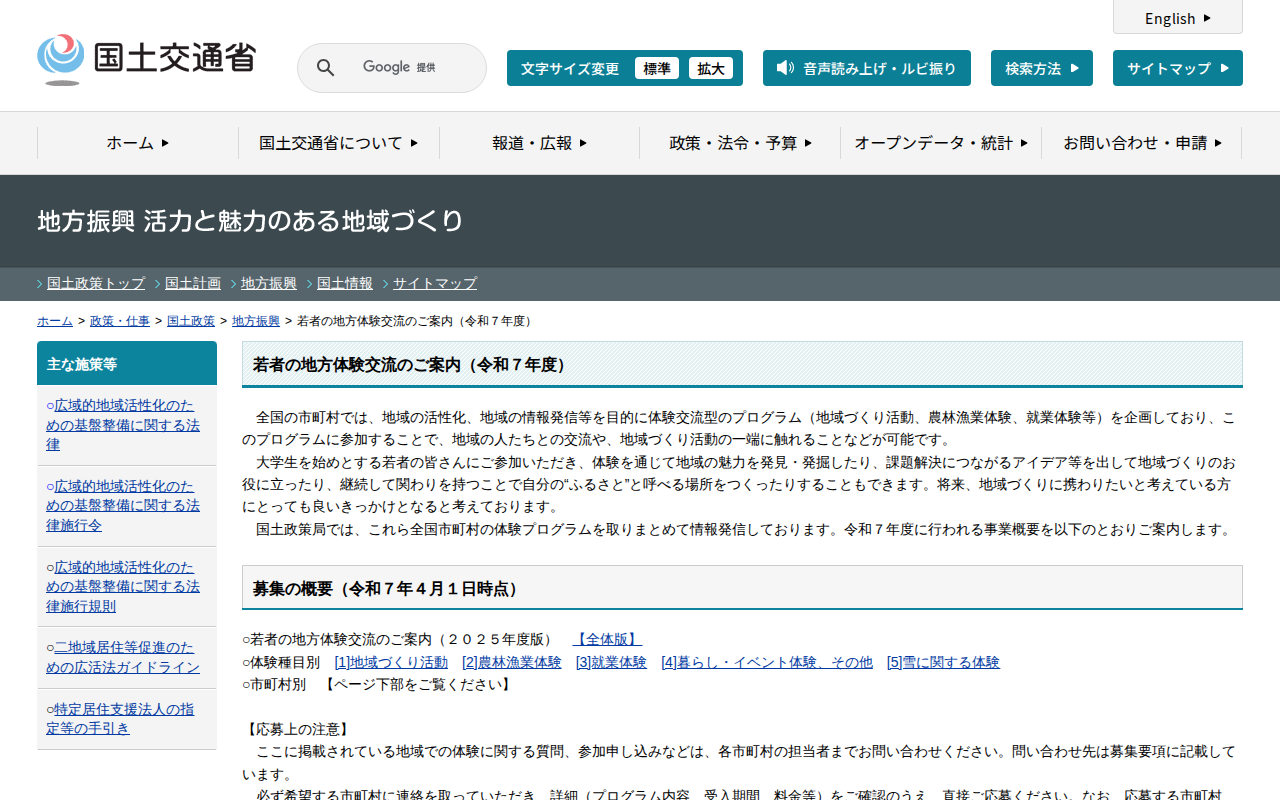Open the サイトマップ button in header
1280x800 pixels.
pyautogui.click(x=1177, y=68)
